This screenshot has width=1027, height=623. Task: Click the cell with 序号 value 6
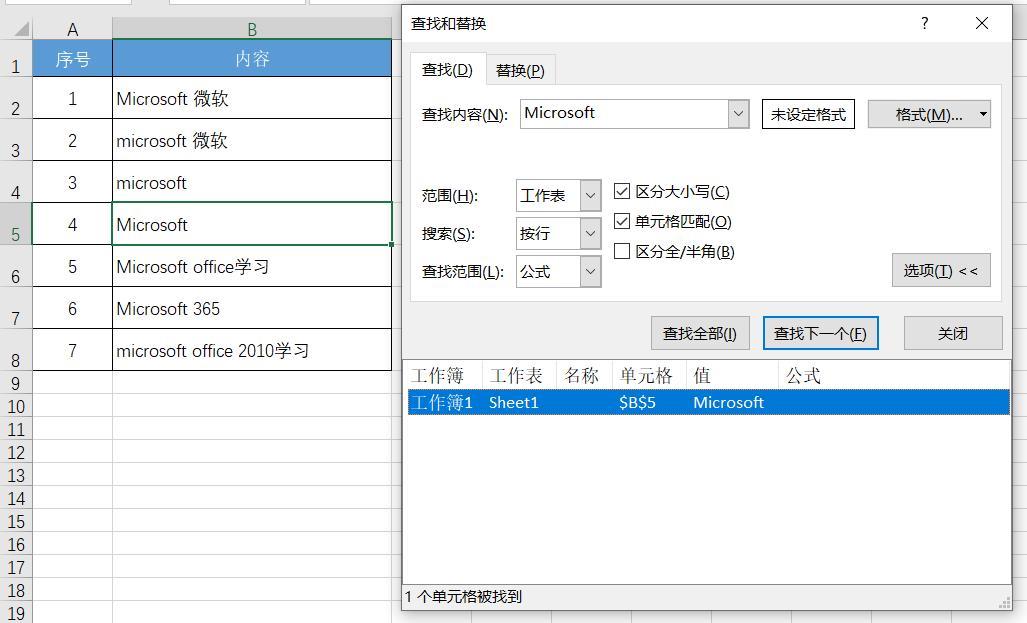(x=72, y=308)
